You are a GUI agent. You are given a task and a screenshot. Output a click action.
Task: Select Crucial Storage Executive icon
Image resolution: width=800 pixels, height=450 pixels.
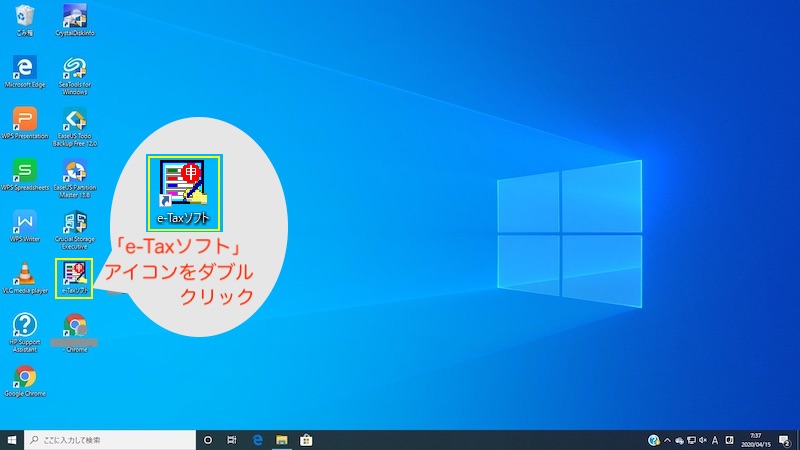pyautogui.click(x=75, y=230)
